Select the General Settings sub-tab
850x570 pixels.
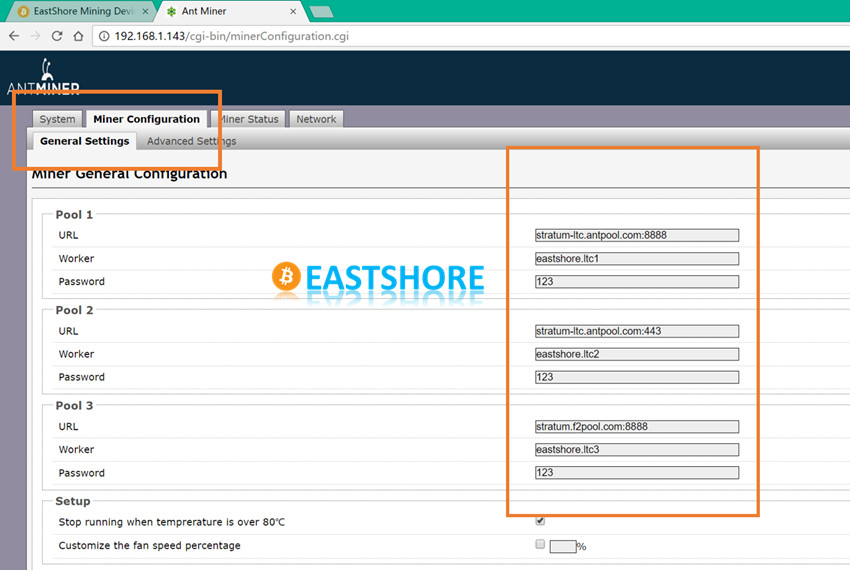85,141
